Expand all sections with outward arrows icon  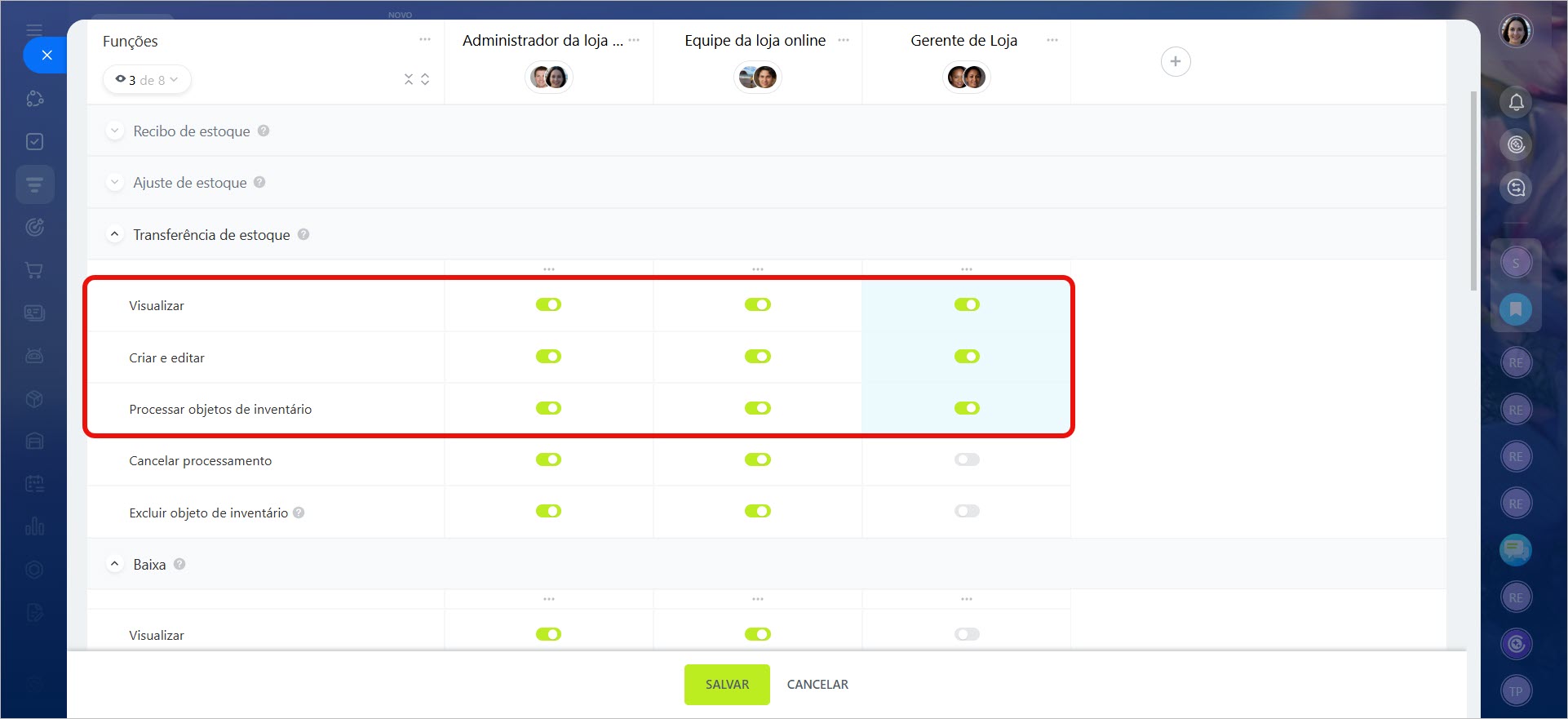click(x=425, y=79)
